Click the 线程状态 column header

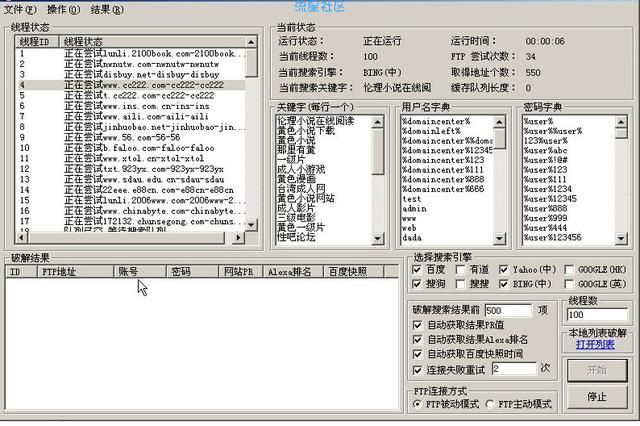click(153, 42)
